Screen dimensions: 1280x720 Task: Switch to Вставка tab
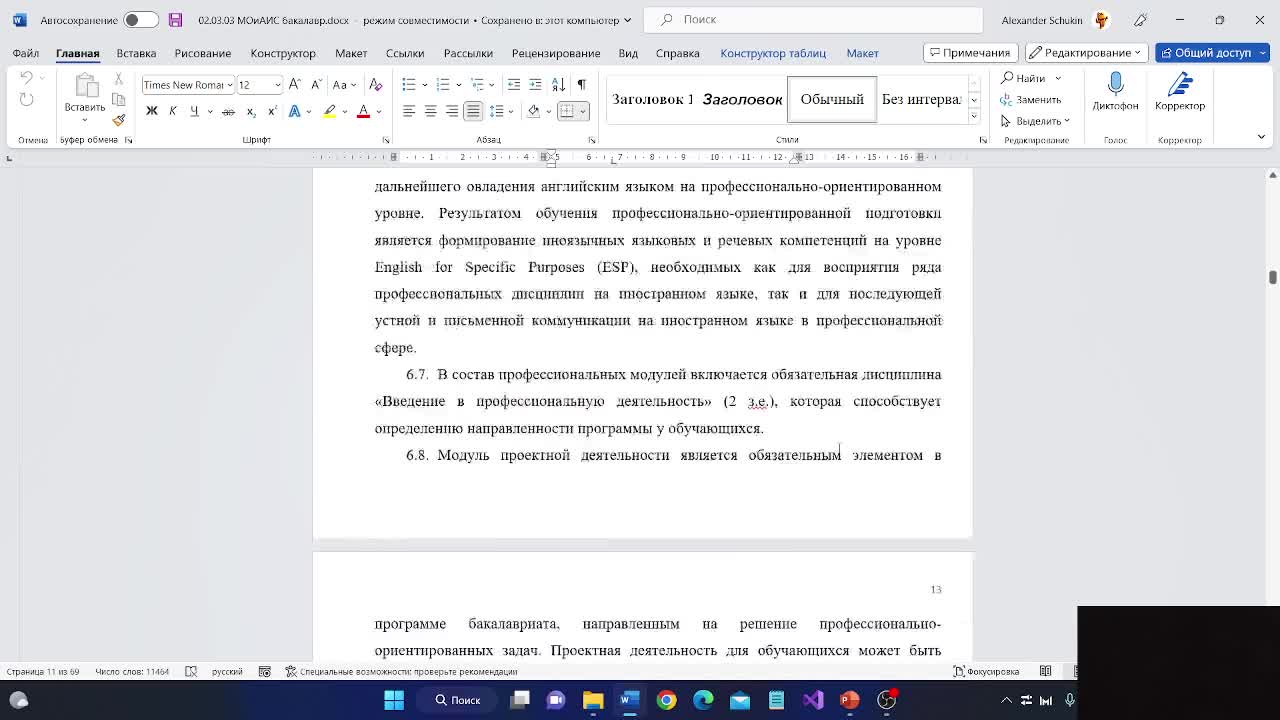tap(136, 53)
